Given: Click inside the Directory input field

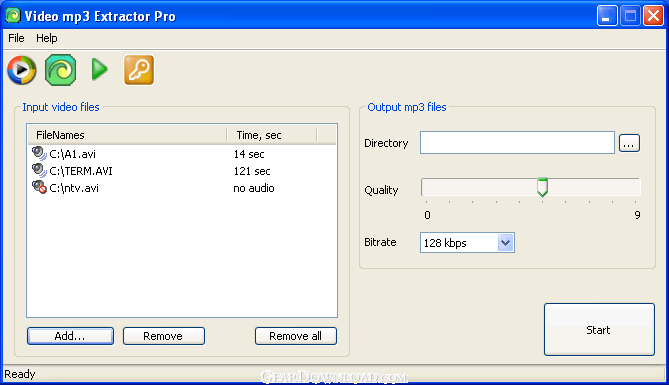Looking at the screenshot, I should point(517,143).
